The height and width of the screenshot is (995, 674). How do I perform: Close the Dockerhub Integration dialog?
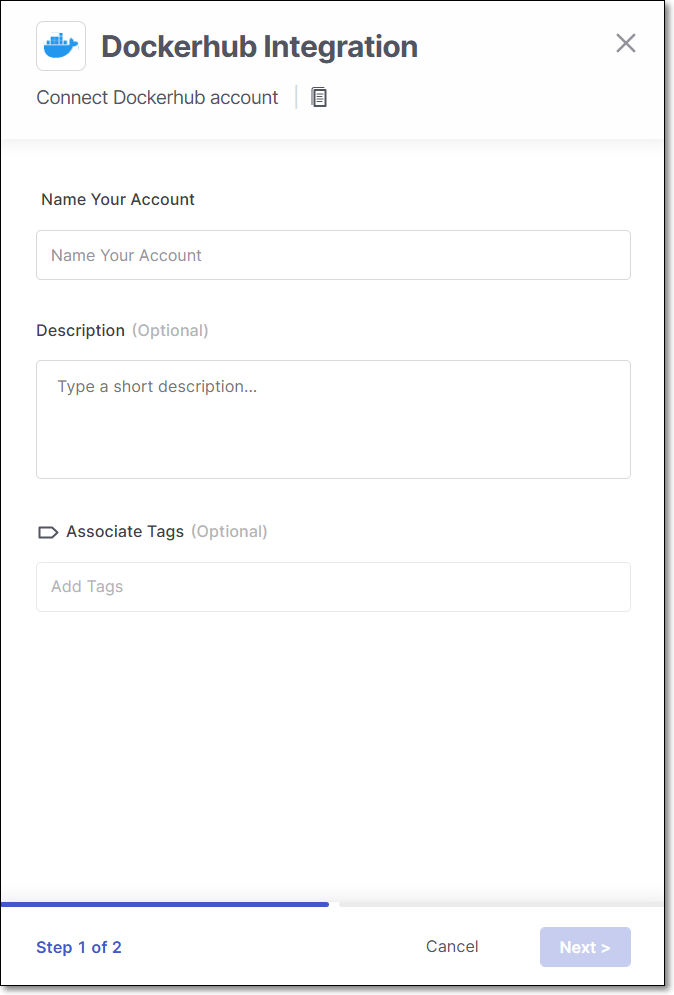(x=626, y=43)
